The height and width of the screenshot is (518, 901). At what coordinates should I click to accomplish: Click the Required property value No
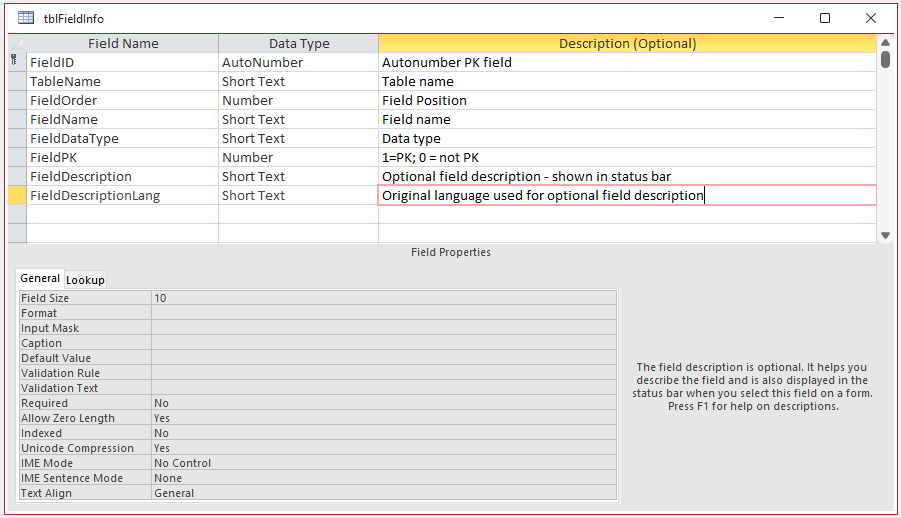(384, 403)
